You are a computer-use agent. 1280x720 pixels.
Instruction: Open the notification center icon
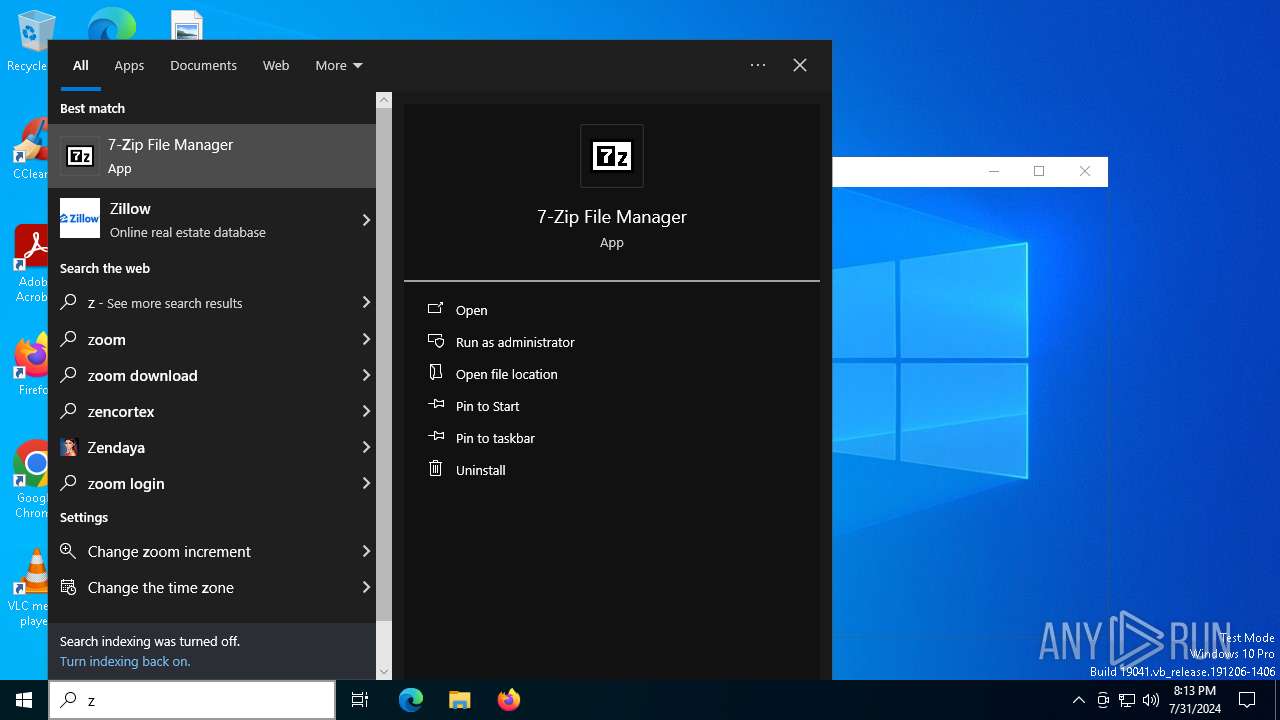(1247, 700)
